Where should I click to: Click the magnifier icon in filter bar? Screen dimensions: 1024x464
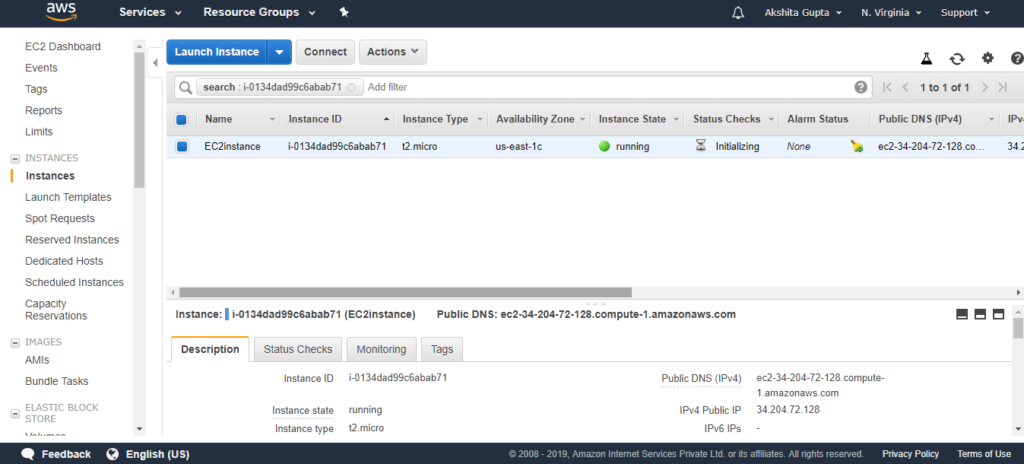[x=185, y=87]
